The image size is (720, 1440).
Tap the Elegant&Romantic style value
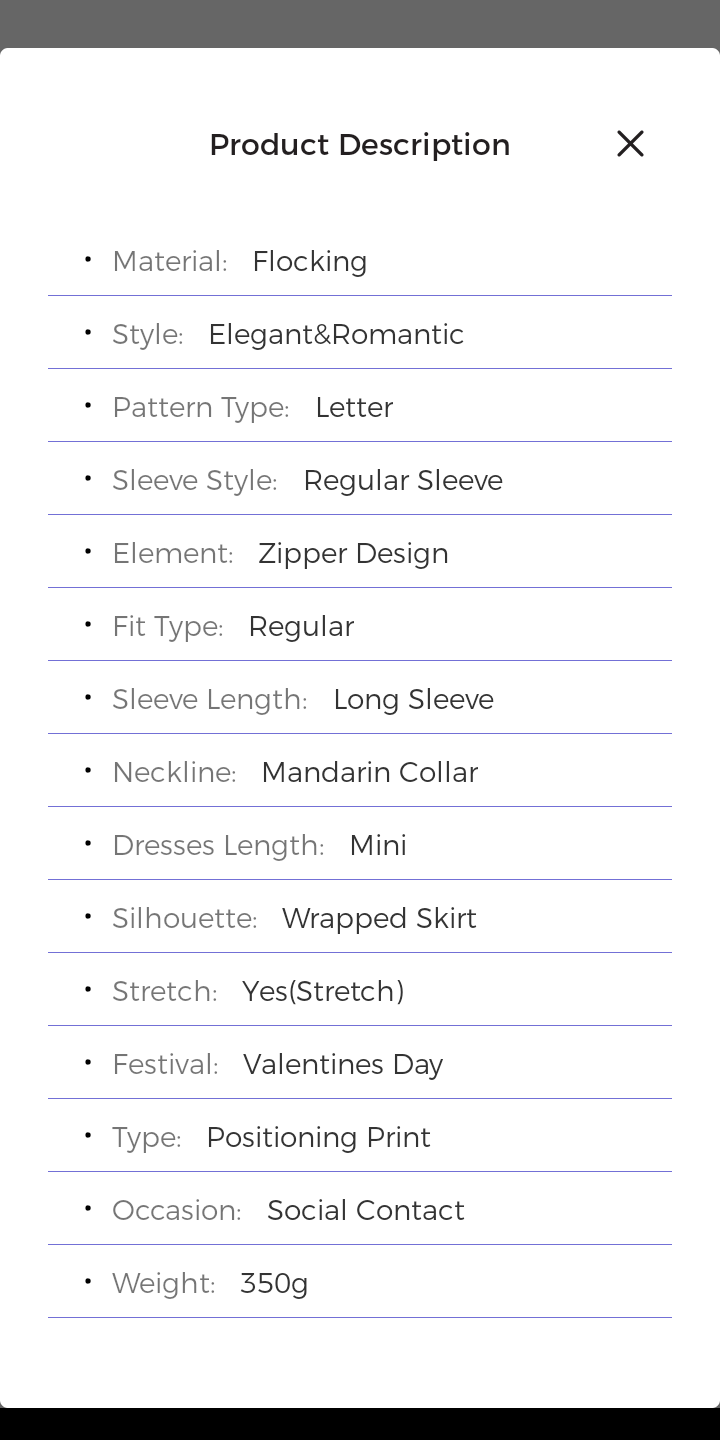[336, 334]
